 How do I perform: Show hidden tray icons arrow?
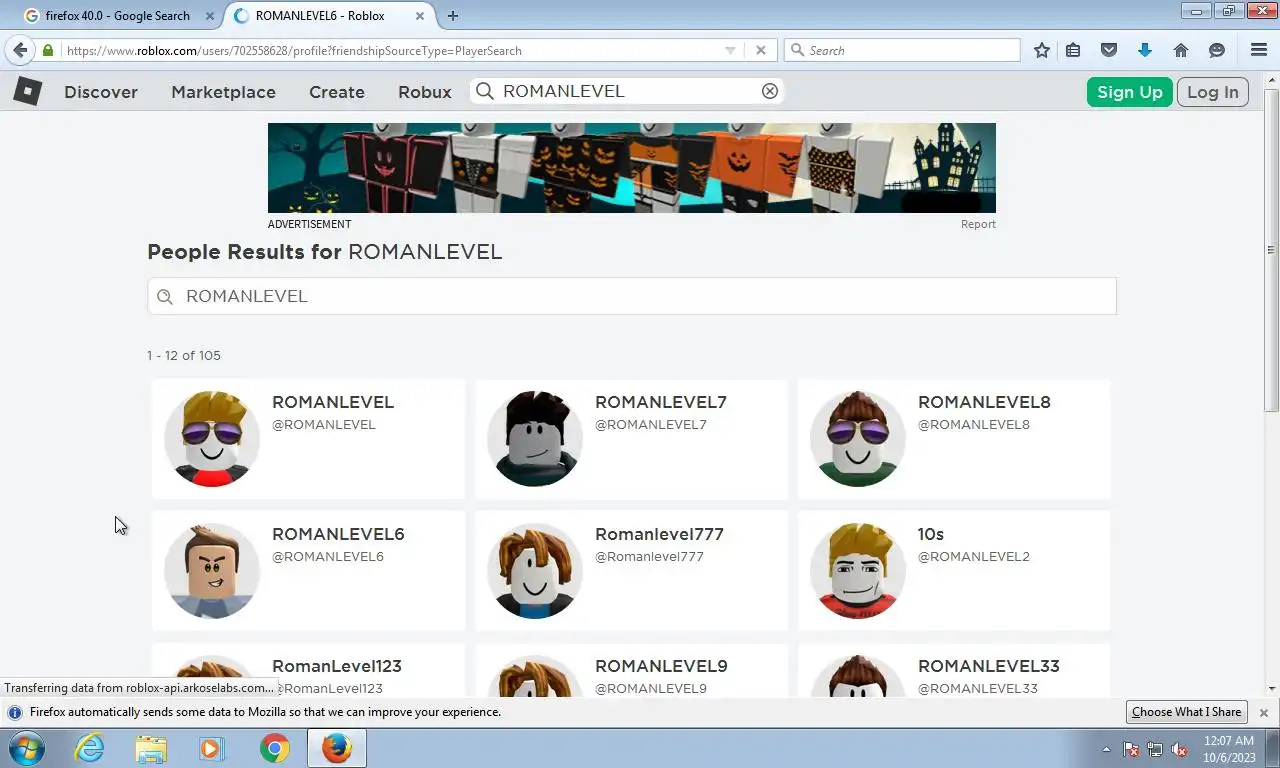pyautogui.click(x=1106, y=749)
